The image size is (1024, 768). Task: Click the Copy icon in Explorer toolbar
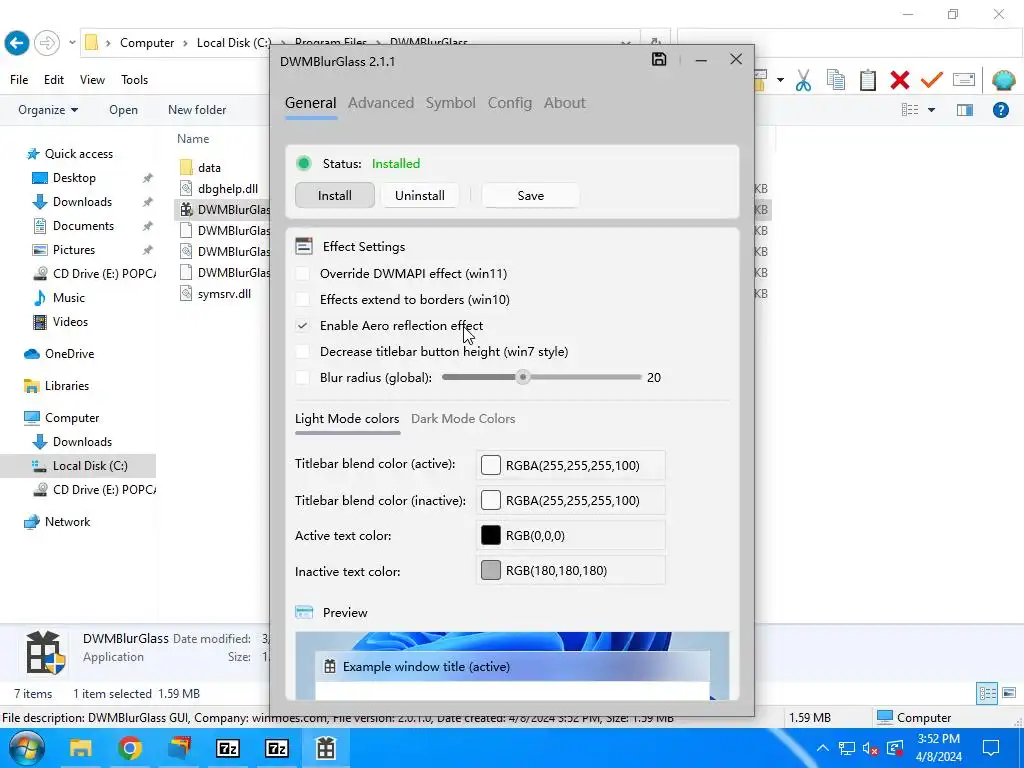pos(835,80)
